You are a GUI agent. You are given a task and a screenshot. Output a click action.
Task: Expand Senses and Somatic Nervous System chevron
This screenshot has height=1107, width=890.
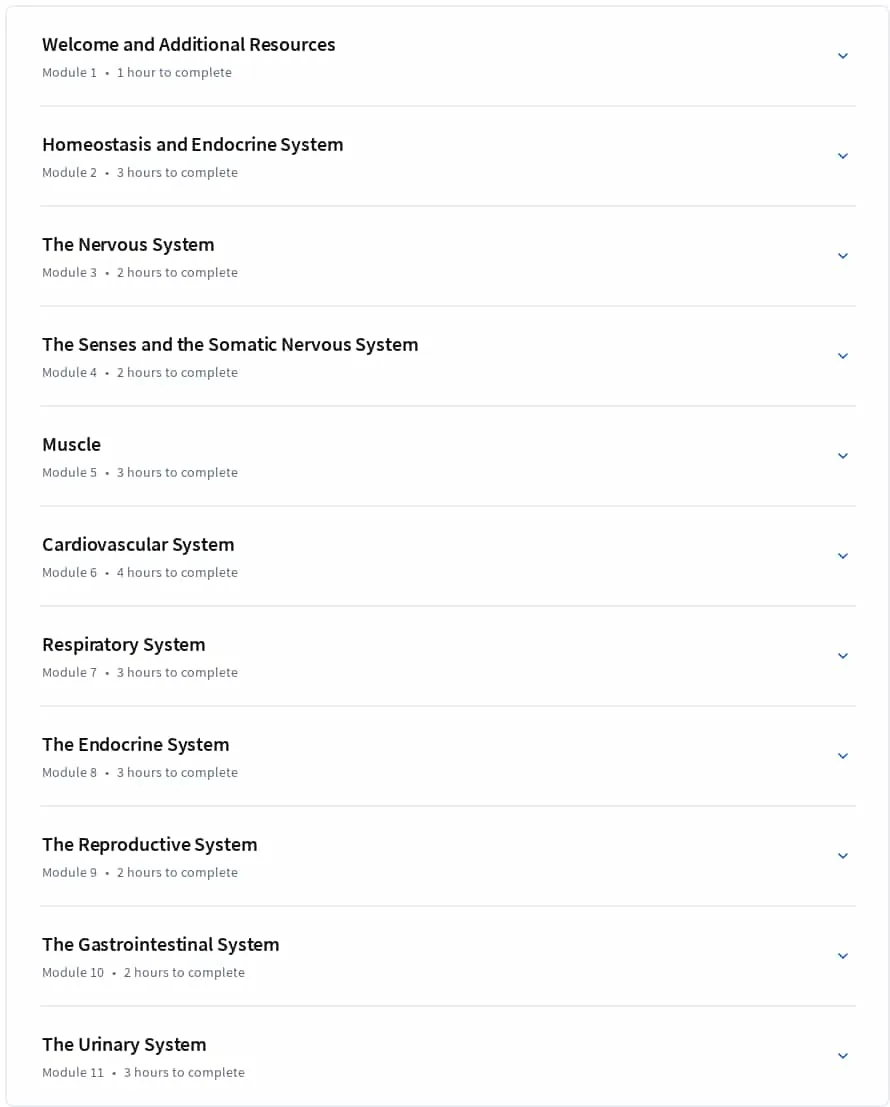(x=842, y=356)
